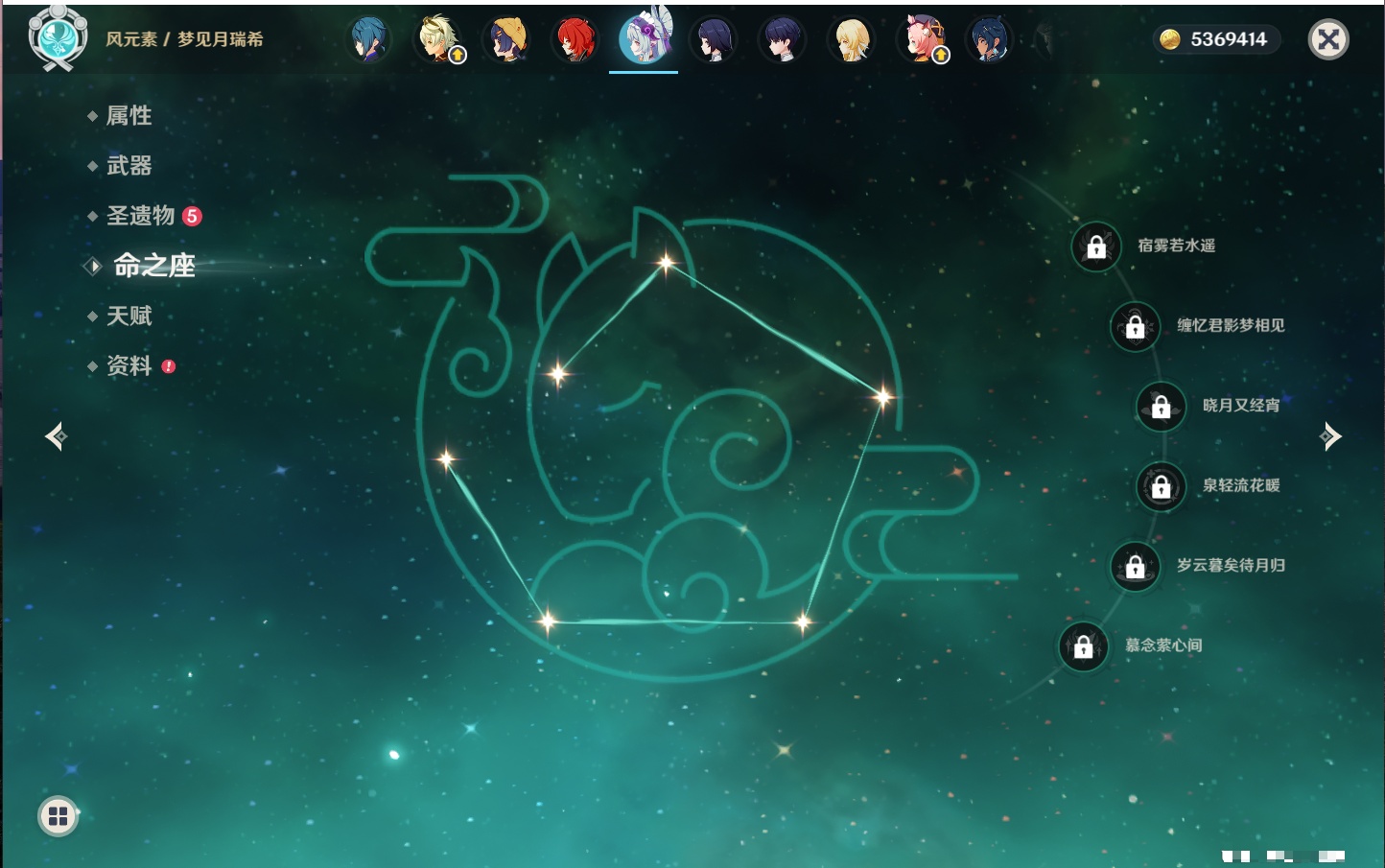The image size is (1385, 868).
Task: Select the 宿雾若水遥 constellation label
Action: click(x=1177, y=246)
